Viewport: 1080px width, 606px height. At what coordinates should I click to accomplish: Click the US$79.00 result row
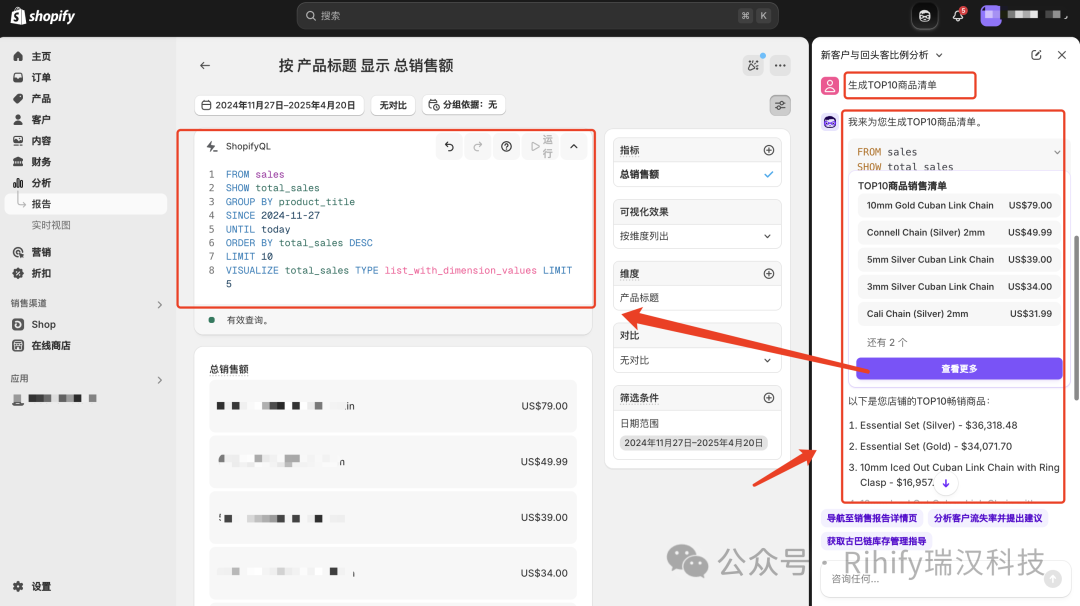[x=393, y=406]
